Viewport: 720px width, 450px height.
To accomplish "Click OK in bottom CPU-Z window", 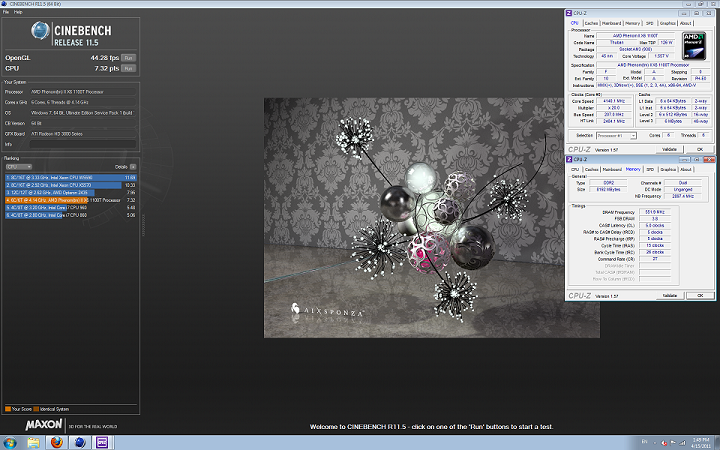I will coord(700,296).
